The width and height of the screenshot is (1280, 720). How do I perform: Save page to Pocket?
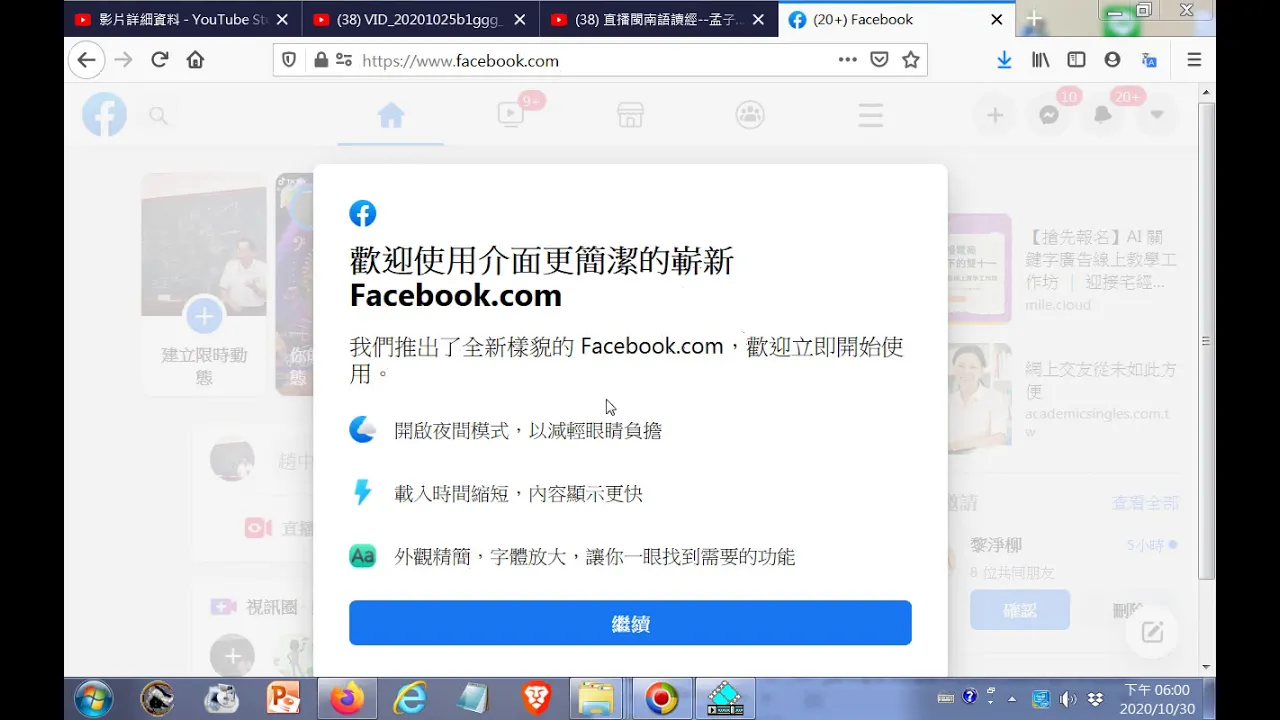coord(879,60)
